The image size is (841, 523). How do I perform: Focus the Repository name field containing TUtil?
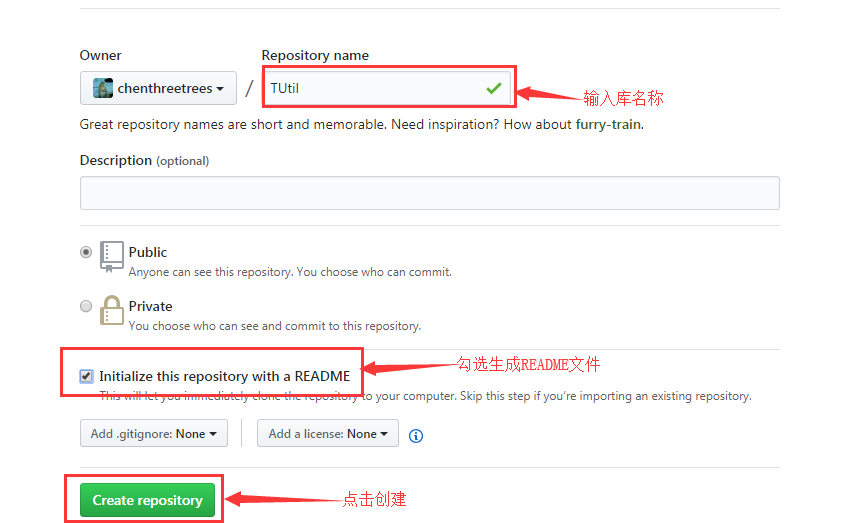pos(380,88)
